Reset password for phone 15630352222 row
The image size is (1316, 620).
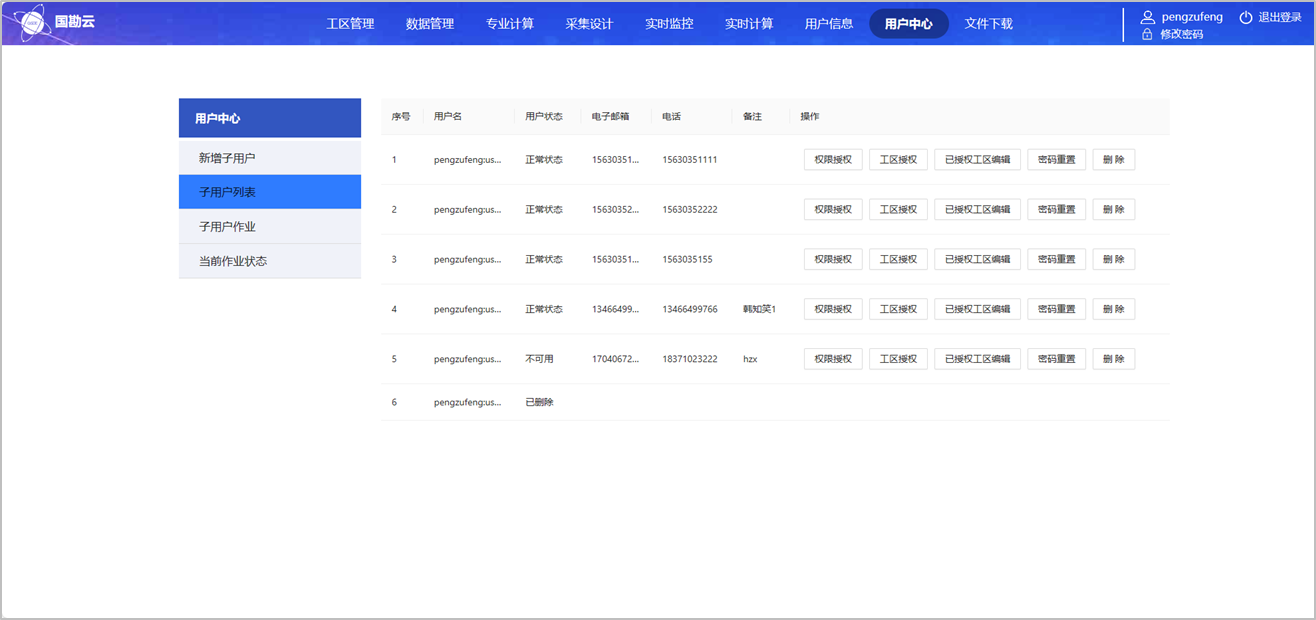point(1056,209)
